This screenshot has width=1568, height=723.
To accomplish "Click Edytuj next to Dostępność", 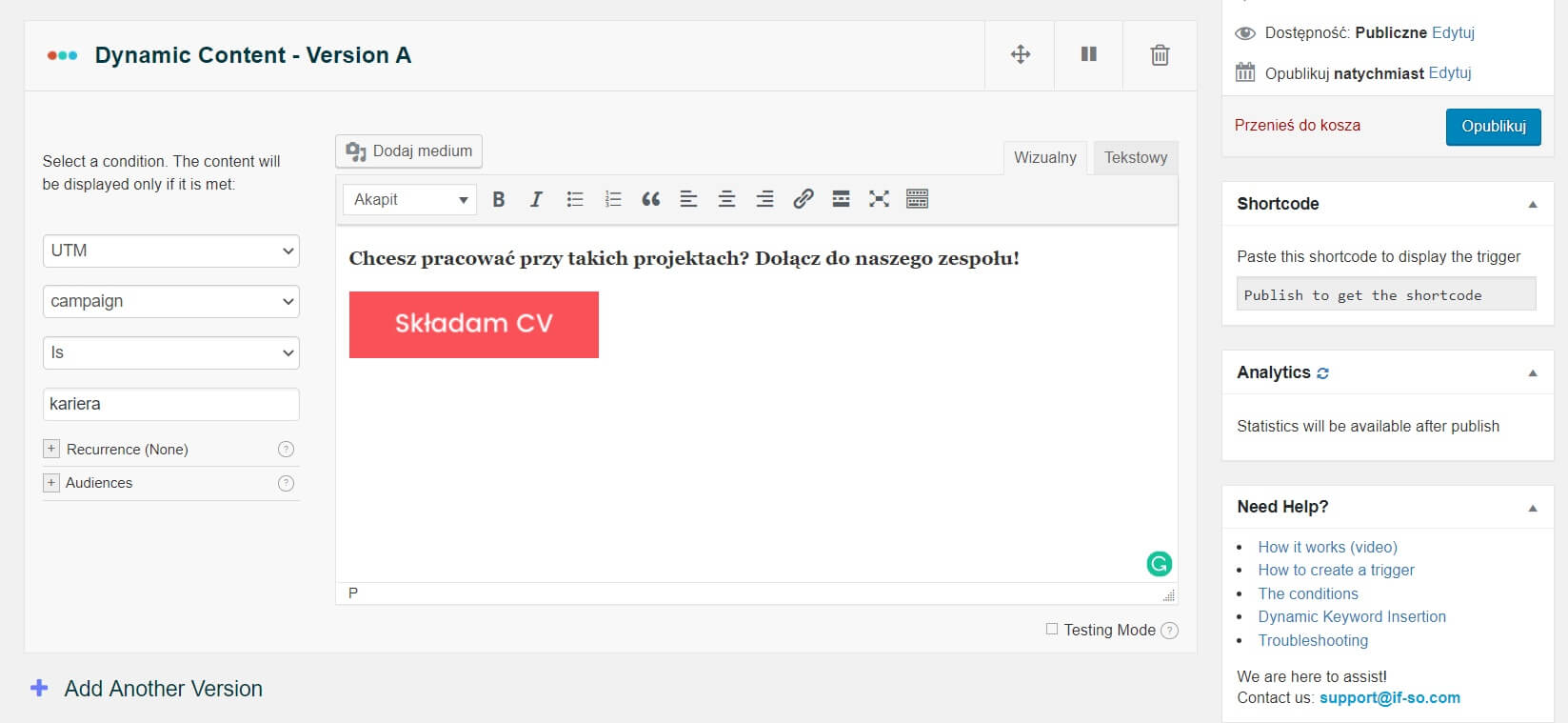I will (1453, 32).
